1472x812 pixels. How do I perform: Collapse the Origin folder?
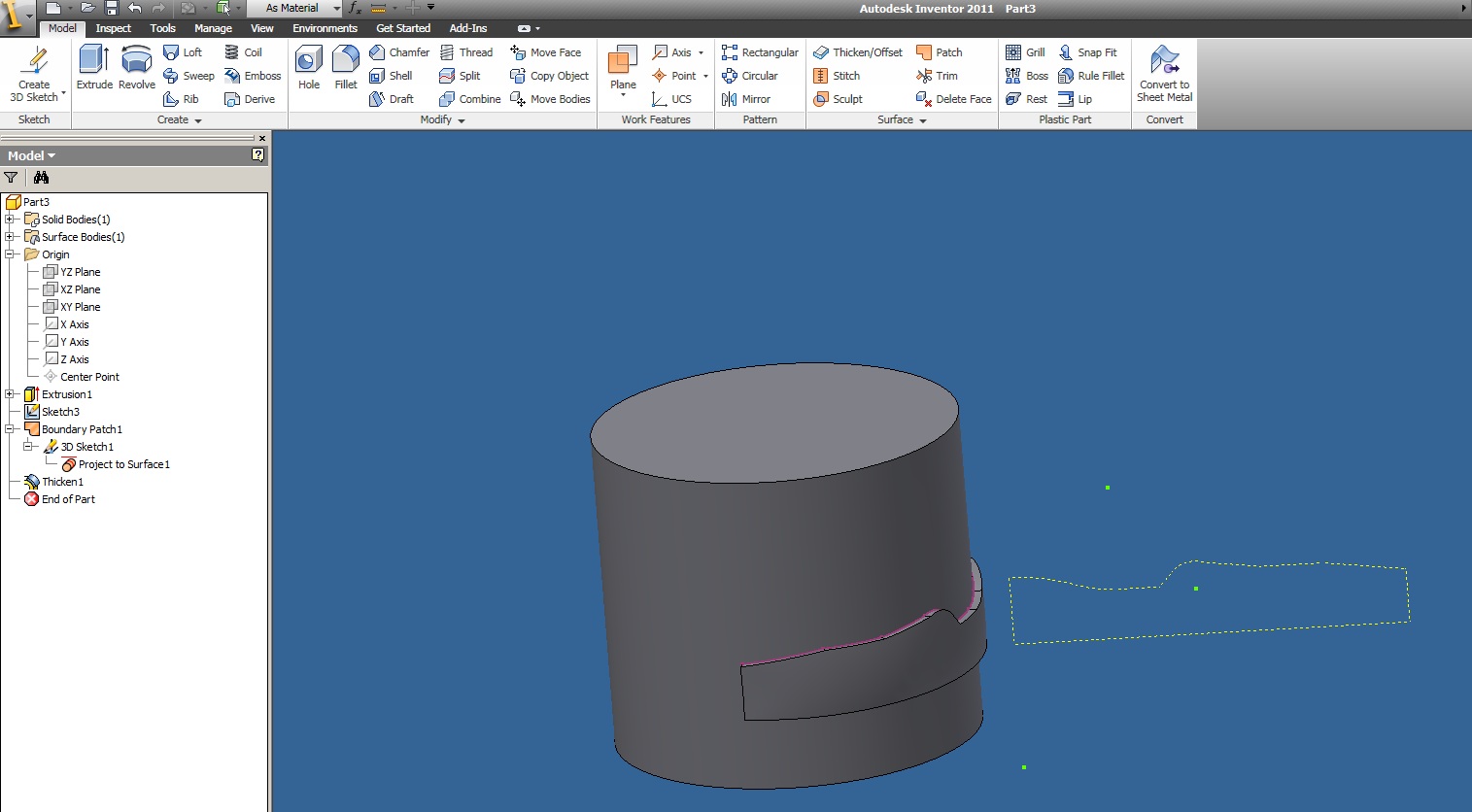10,254
